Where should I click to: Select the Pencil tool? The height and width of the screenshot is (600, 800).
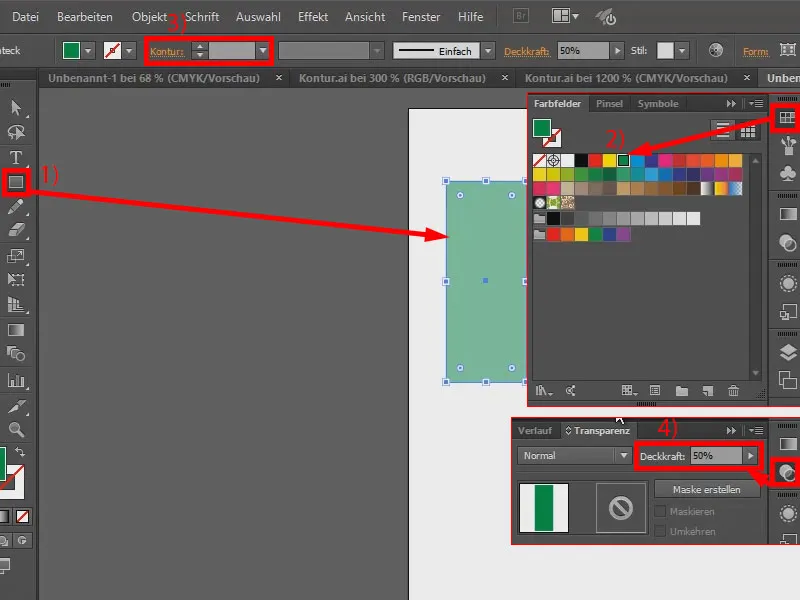[x=16, y=206]
